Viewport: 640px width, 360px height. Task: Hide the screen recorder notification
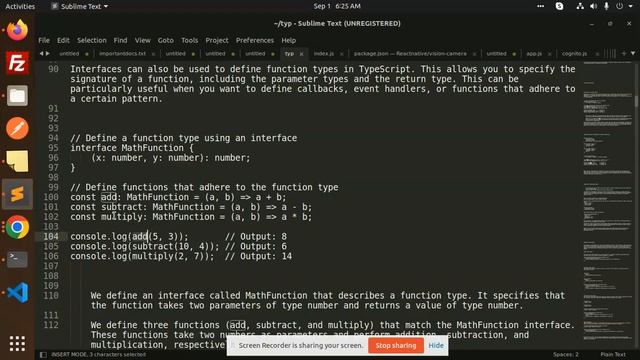coord(436,345)
